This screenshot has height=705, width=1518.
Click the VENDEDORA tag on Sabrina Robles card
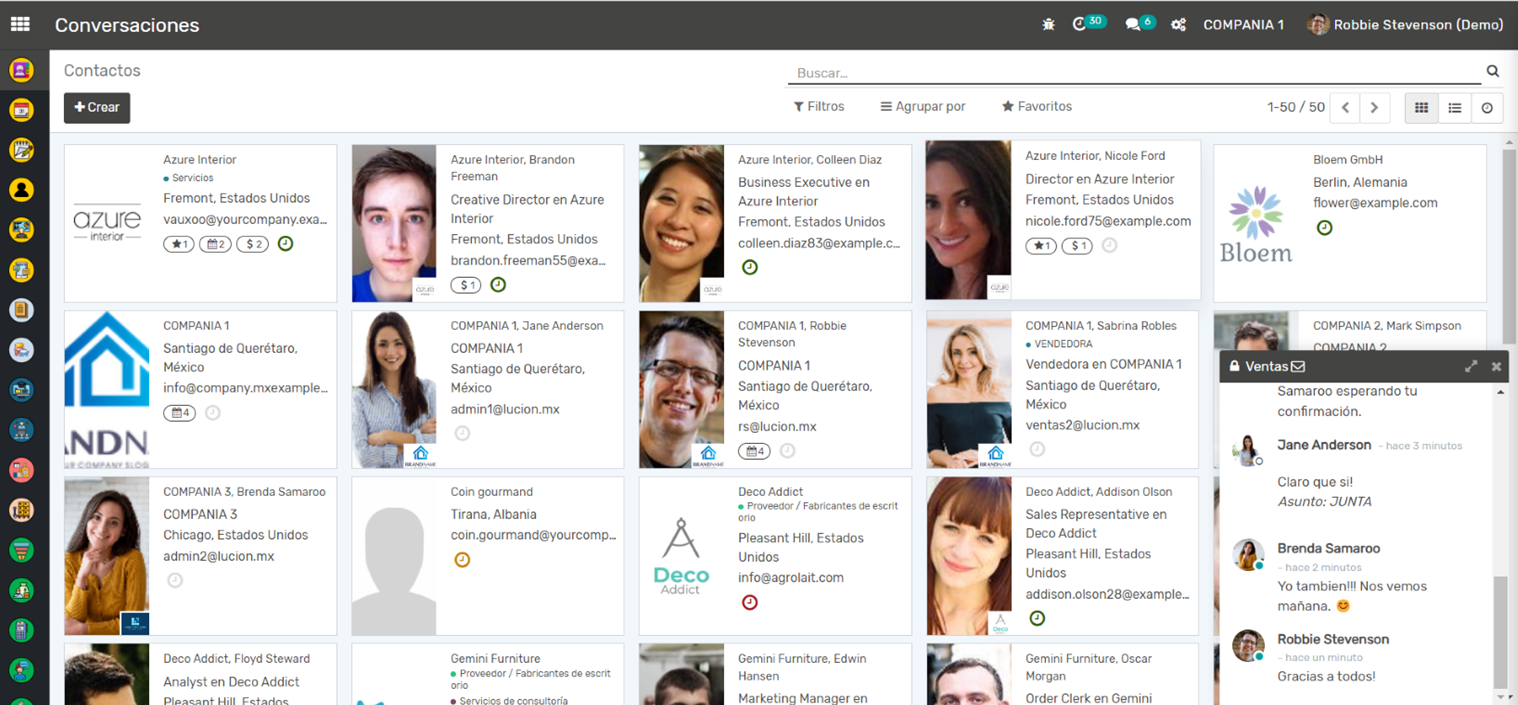1059,344
